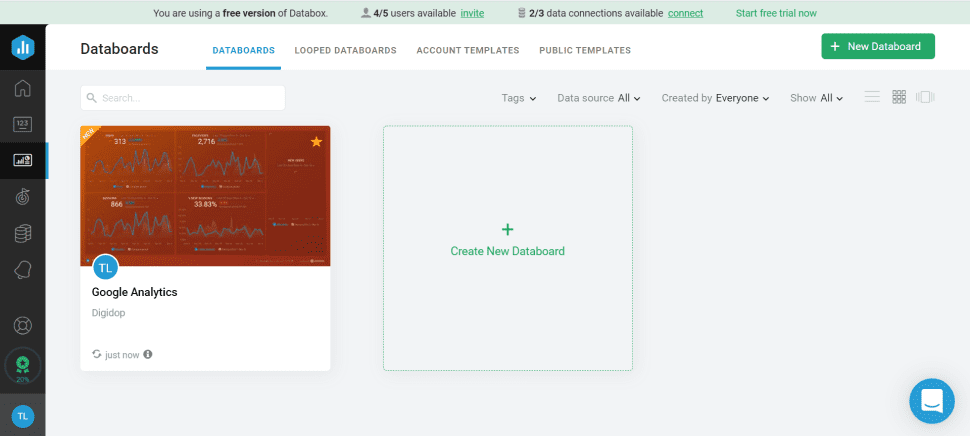This screenshot has height=436, width=970.
Task: Open the Google Analytics dashboard thumbnail
Action: [x=205, y=196]
